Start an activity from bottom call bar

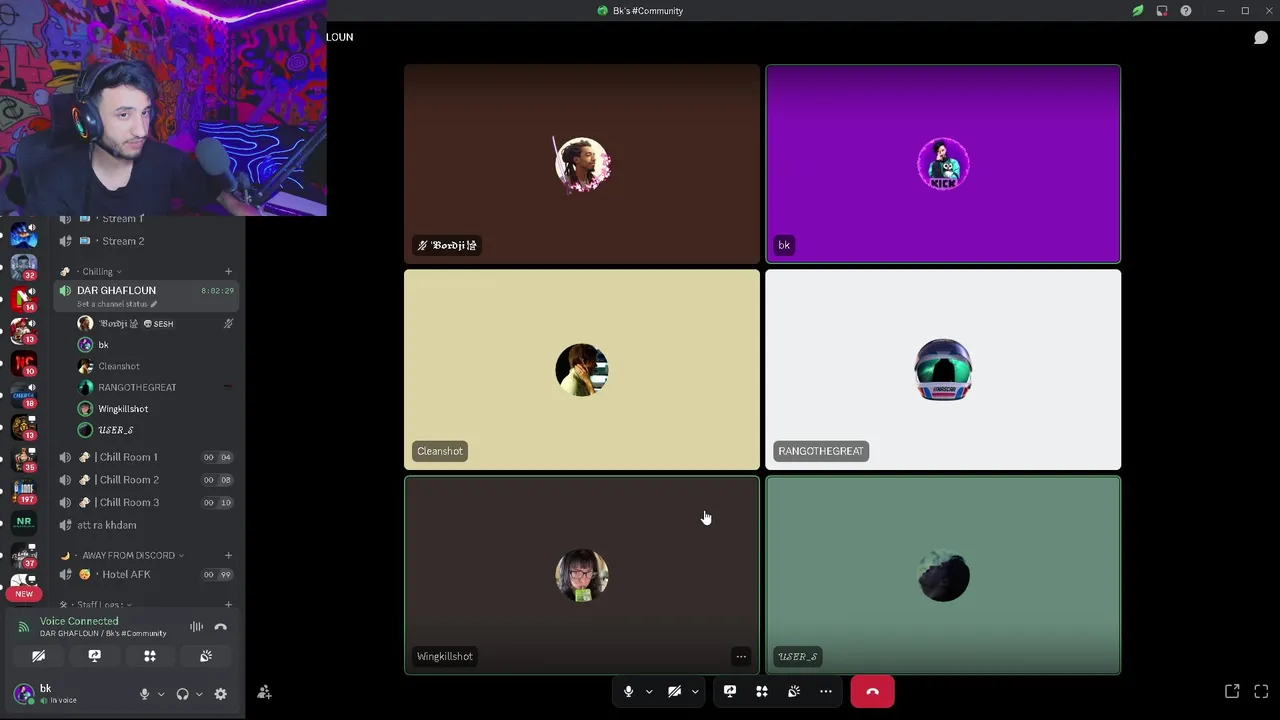762,691
